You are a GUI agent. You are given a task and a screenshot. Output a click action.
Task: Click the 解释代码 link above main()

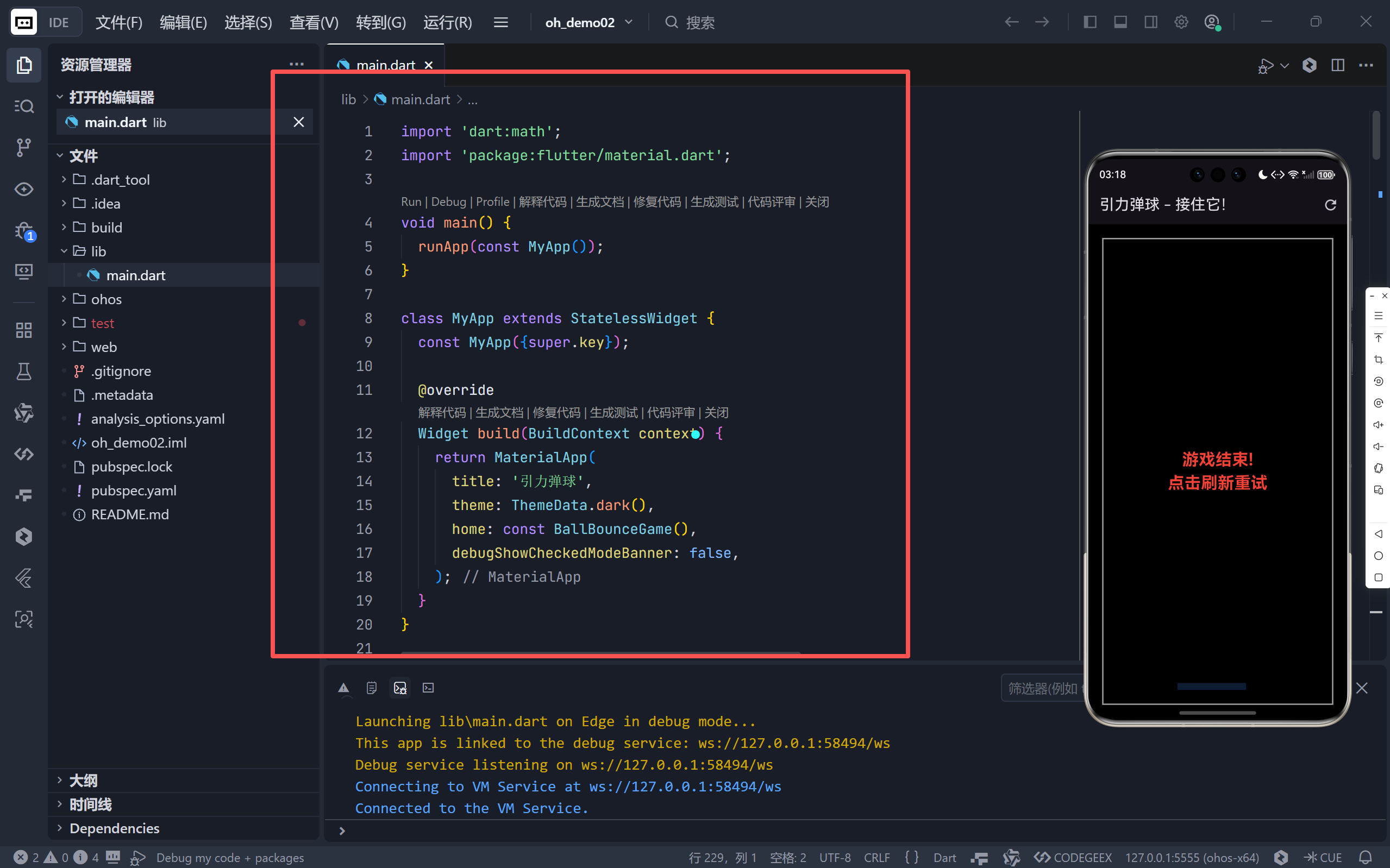point(542,202)
